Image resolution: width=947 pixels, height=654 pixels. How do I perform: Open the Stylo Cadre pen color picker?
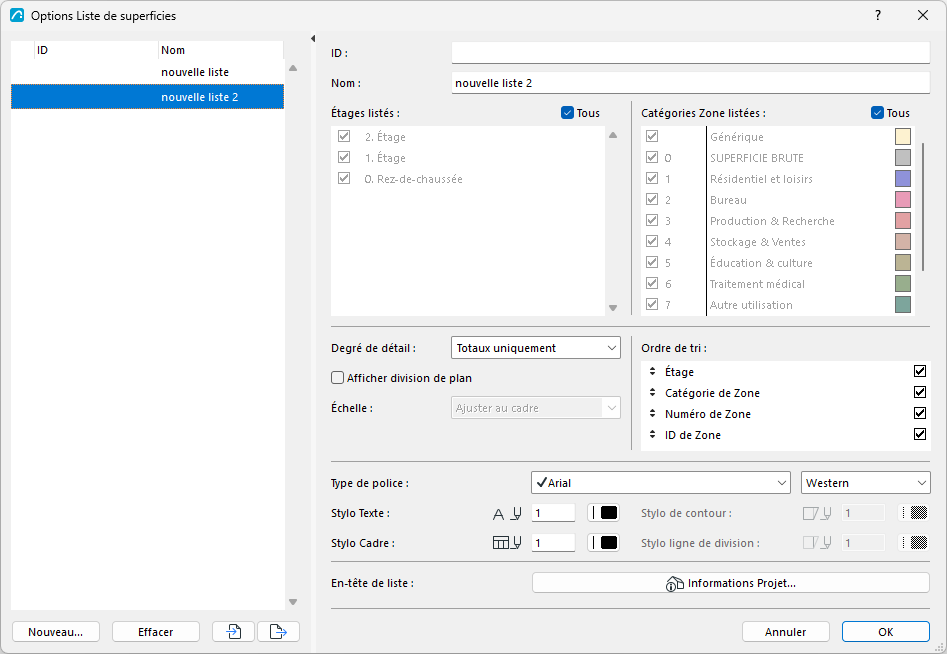point(603,543)
